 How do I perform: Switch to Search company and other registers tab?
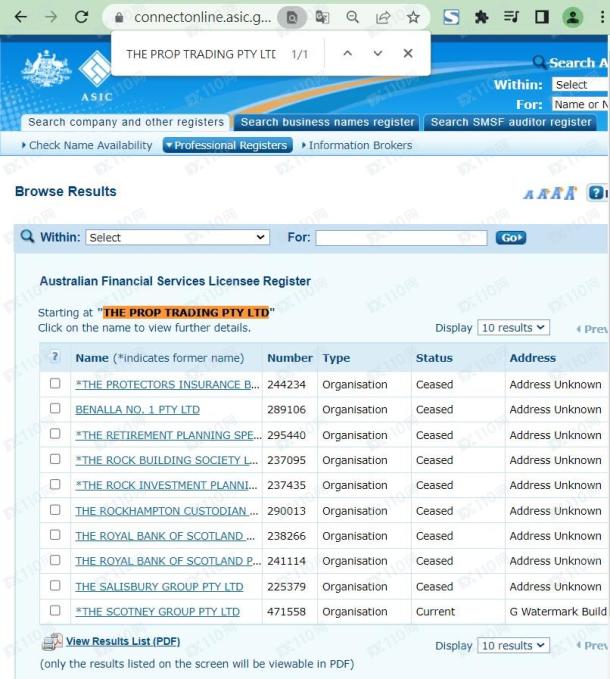coord(126,123)
